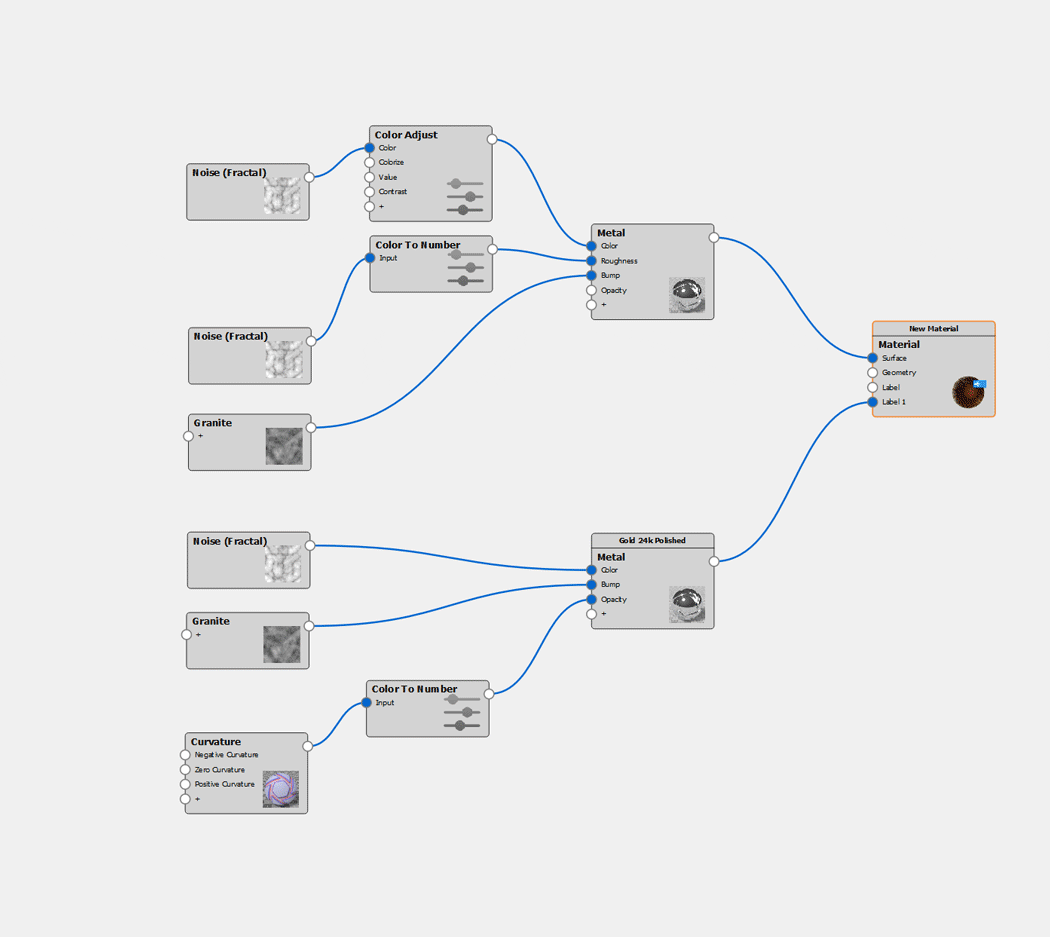The image size is (1050, 937).
Task: Click the Roughness input on Metal node
Action: 592,261
